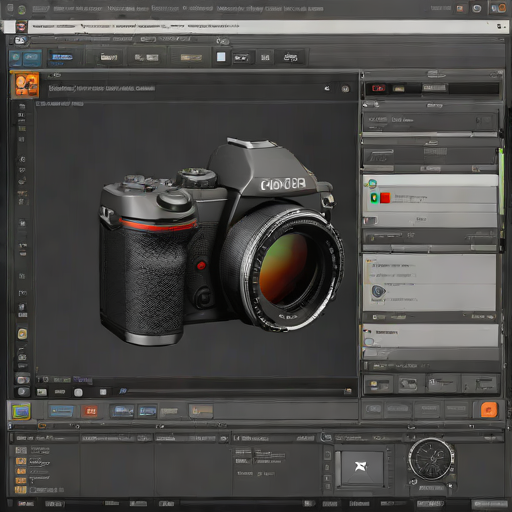512x512 pixels.
Task: Click the round dial gauge widget
Action: (x=431, y=459)
